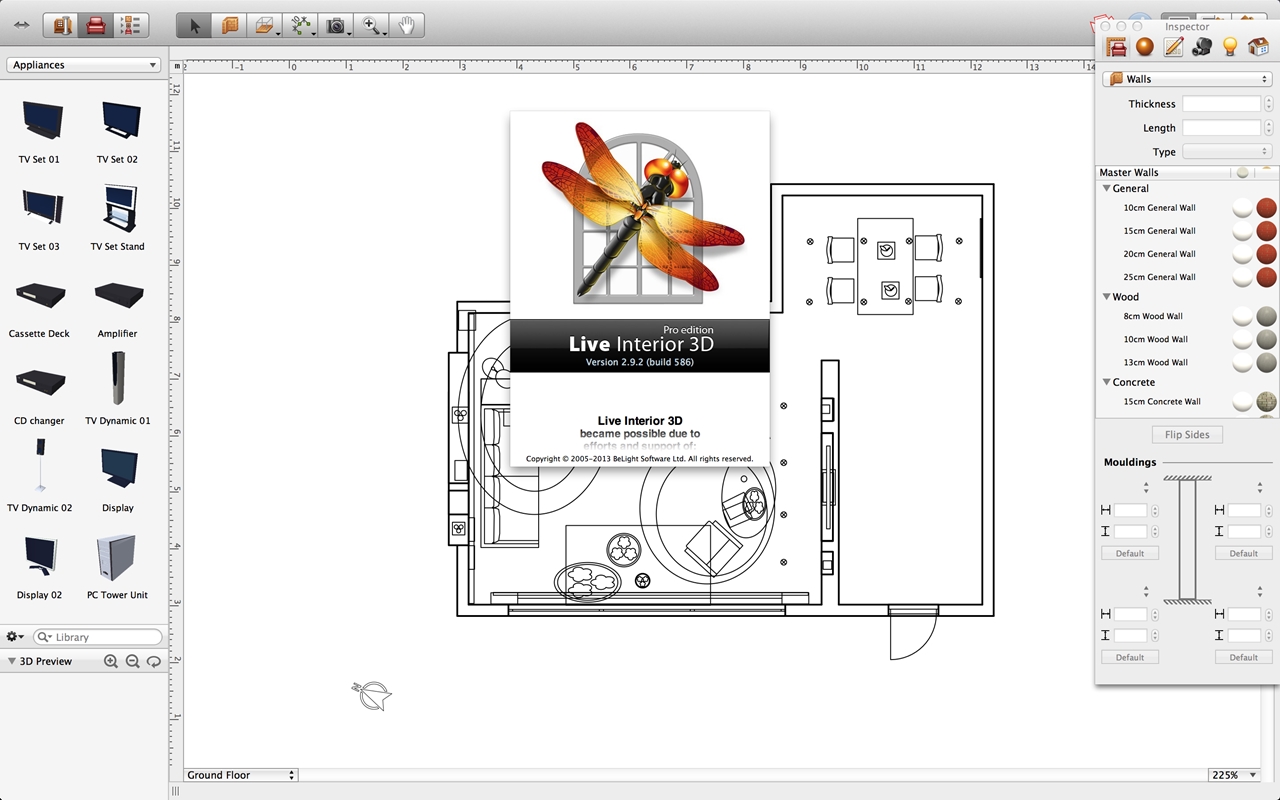Select 20cm General Wall row
This screenshot has width=1280, height=800.
coord(1187,254)
